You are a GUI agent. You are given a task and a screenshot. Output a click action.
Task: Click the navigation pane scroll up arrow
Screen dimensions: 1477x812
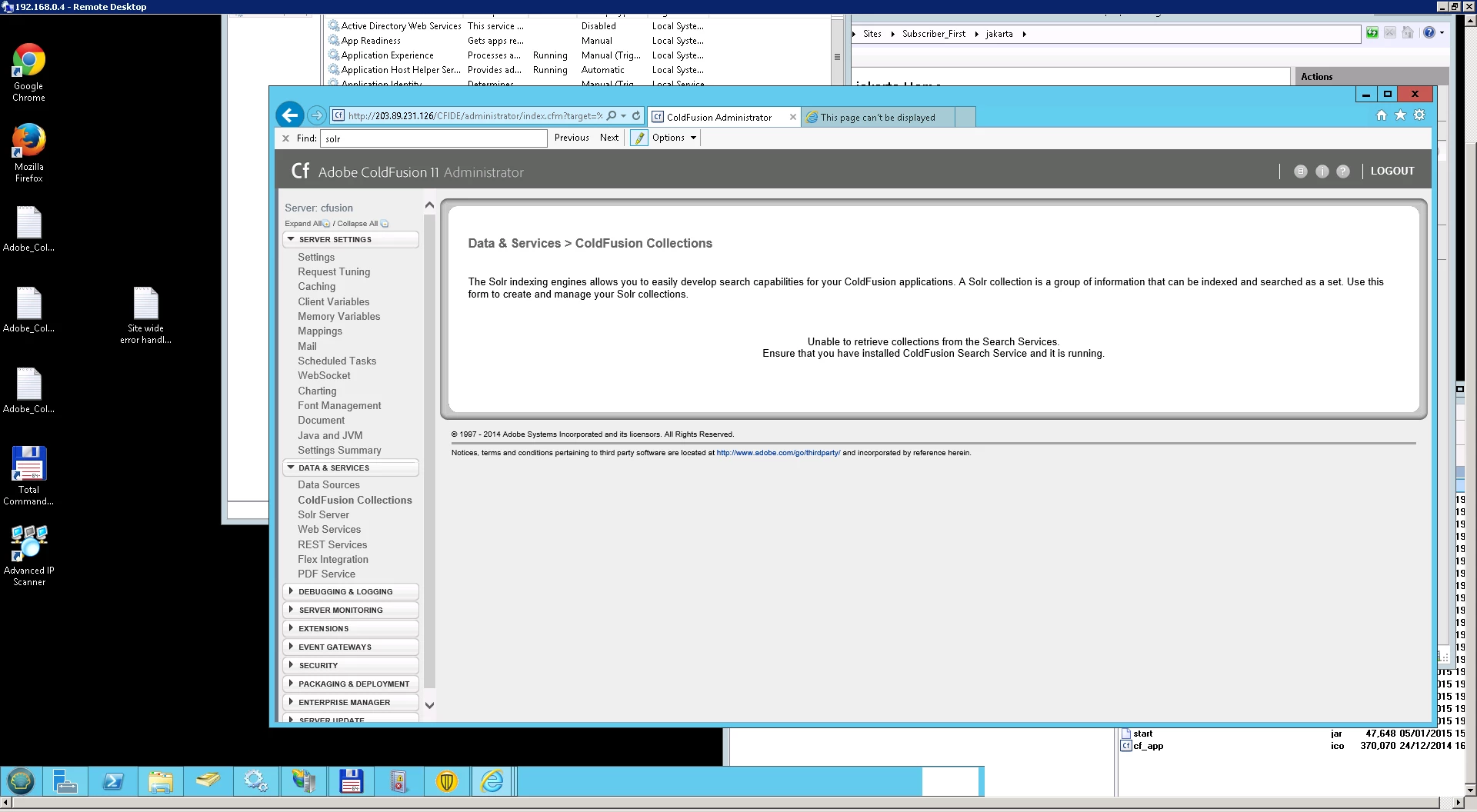coord(429,205)
